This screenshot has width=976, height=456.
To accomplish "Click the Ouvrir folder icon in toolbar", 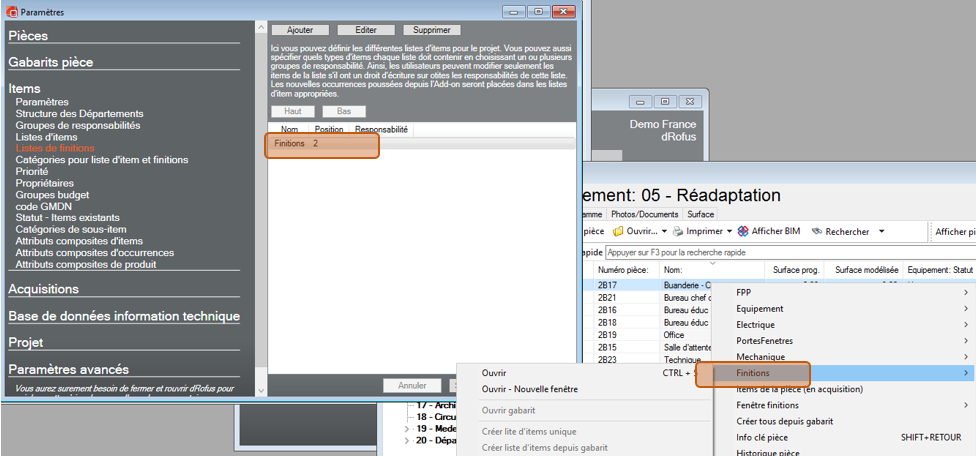I will click(x=619, y=231).
